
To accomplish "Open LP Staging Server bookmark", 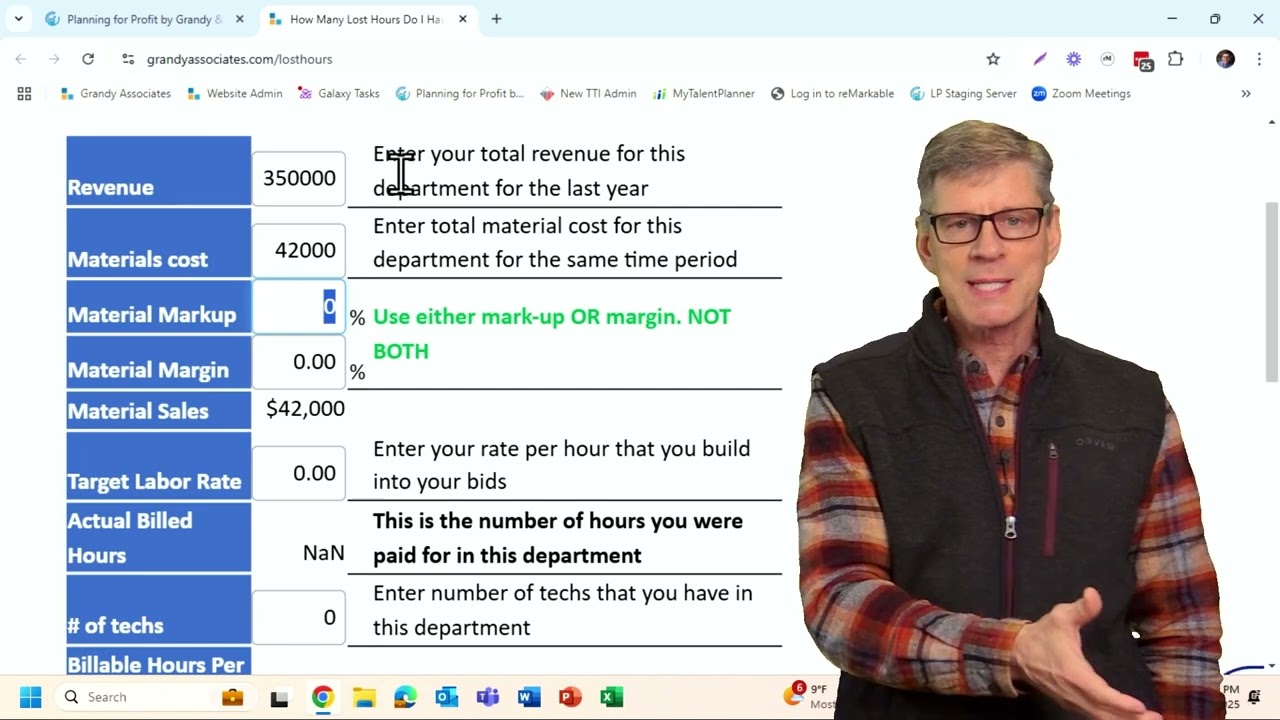I will pos(963,93).
